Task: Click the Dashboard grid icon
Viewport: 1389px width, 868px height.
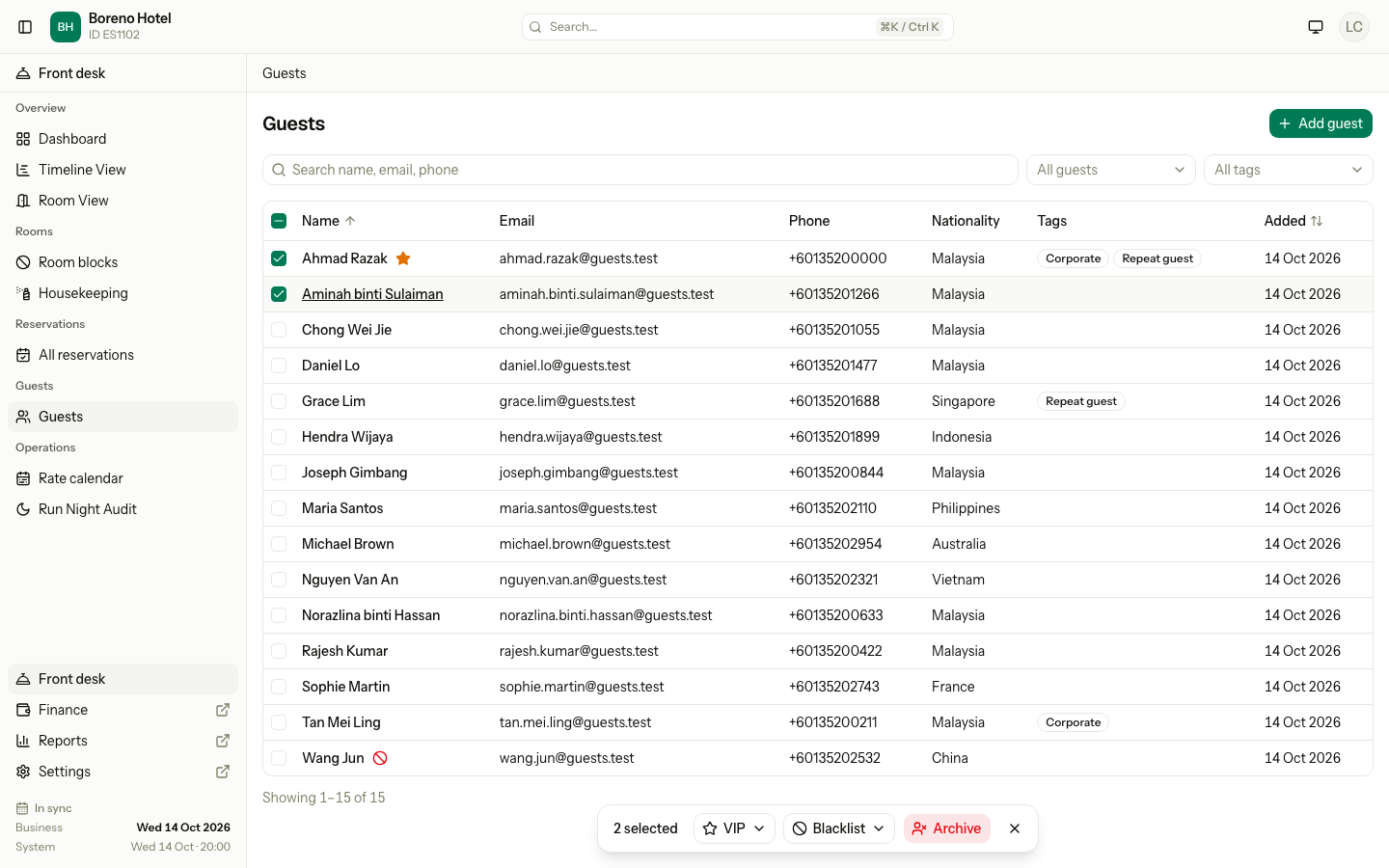Action: pos(23,139)
